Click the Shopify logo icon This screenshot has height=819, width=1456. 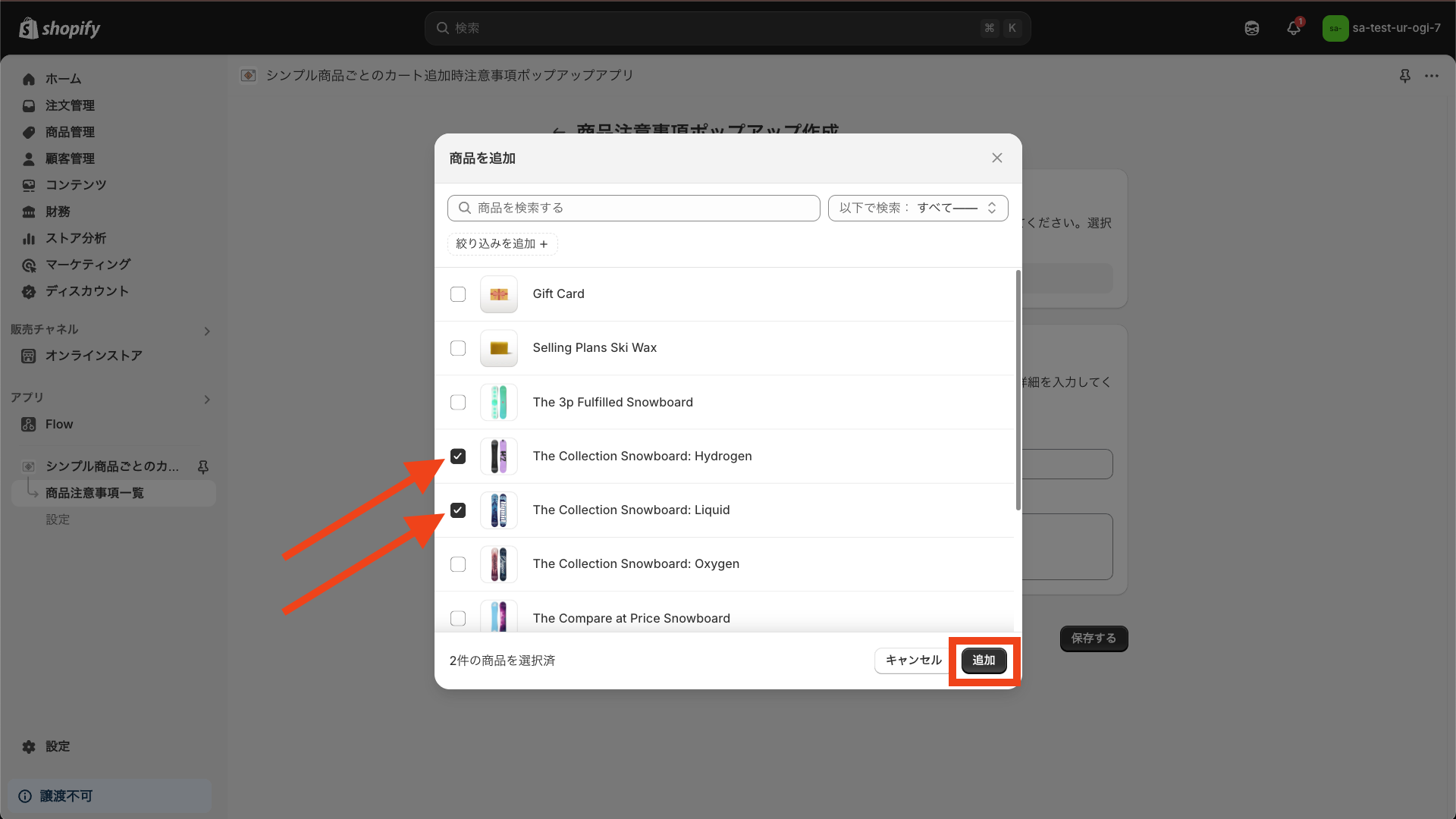click(x=29, y=28)
